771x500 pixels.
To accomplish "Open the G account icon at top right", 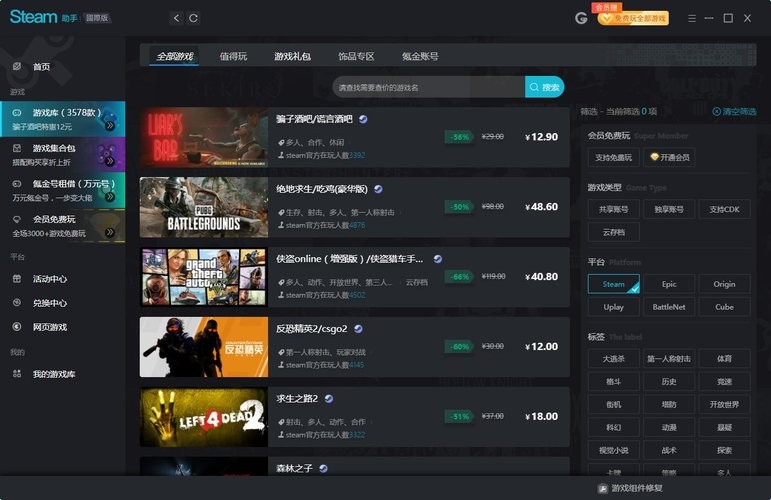I will tap(581, 18).
